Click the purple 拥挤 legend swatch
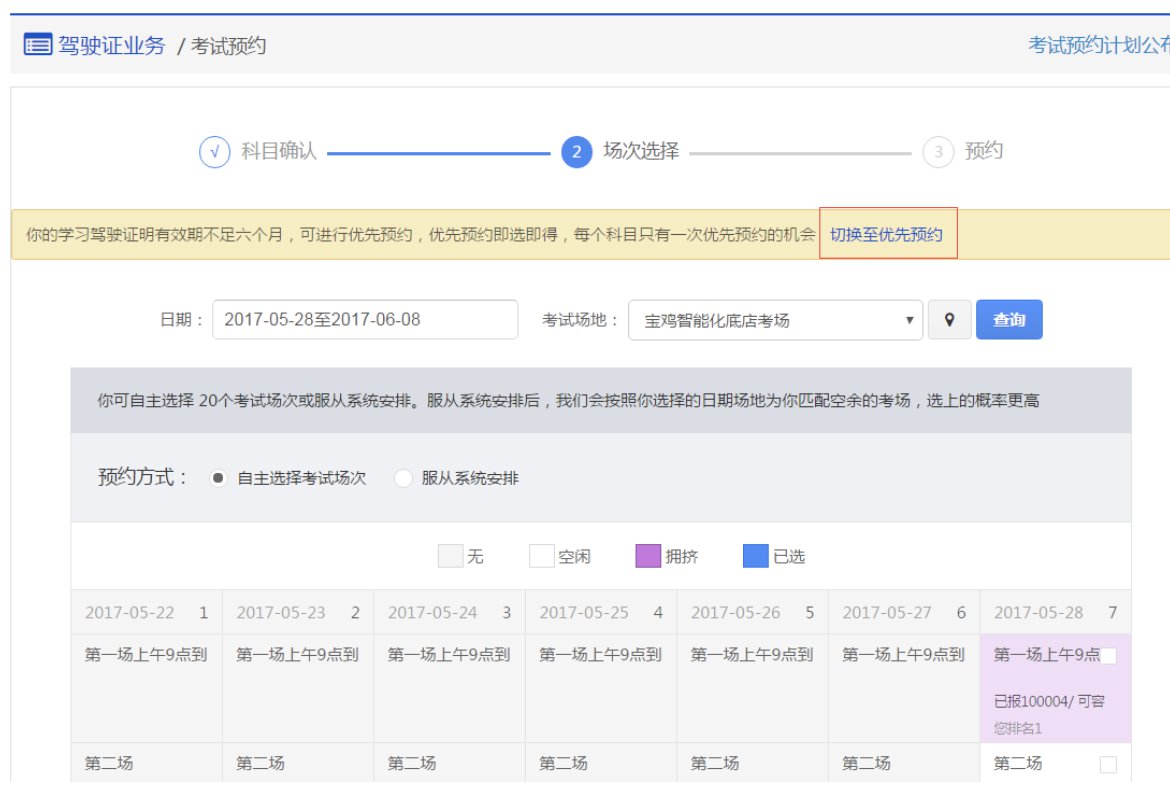Screen dimensions: 1170x792 (648, 556)
